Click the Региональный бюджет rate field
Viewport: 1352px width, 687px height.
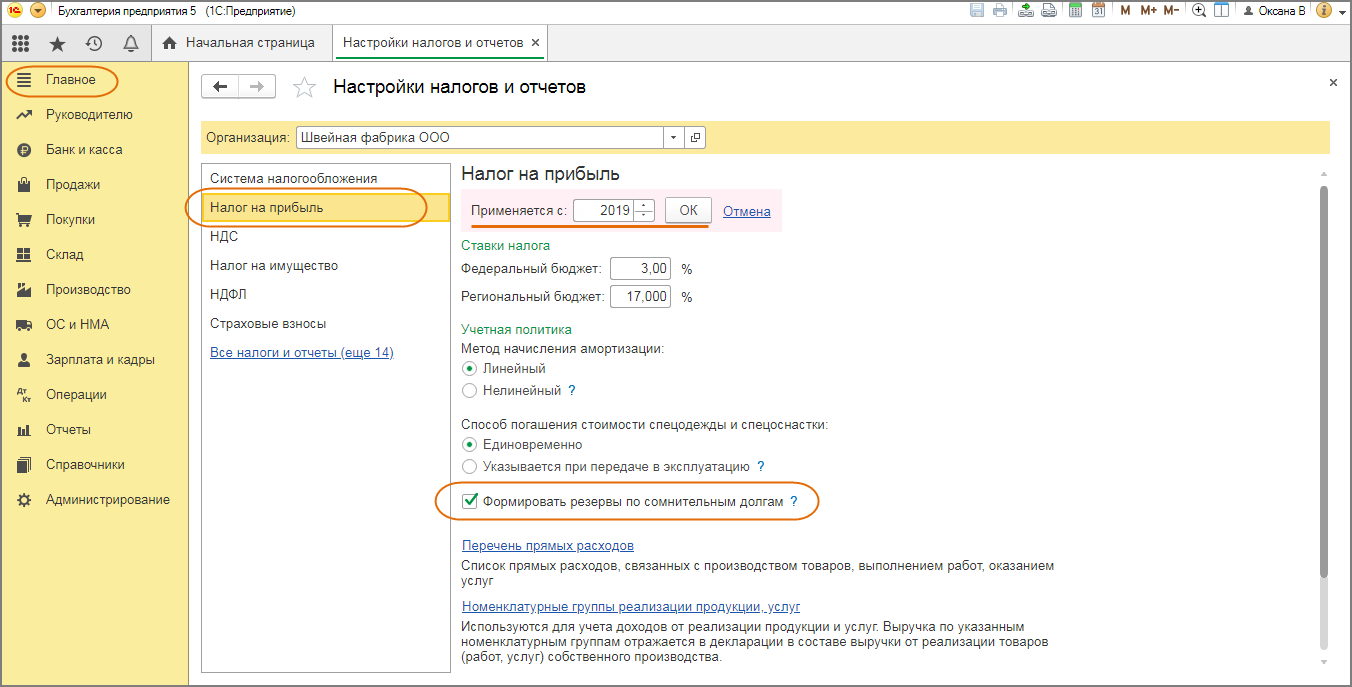[x=641, y=297]
